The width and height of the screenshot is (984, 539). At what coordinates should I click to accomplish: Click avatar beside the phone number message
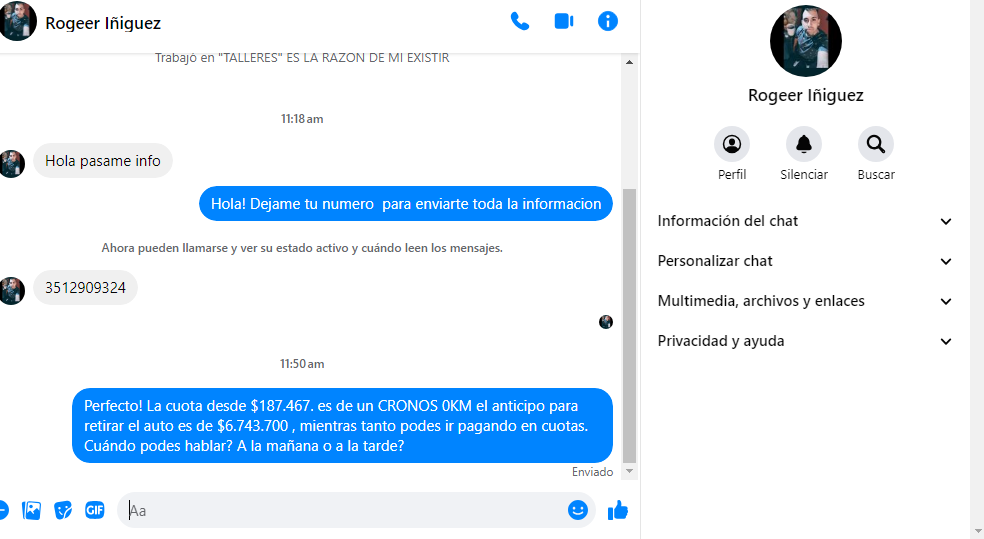[12, 291]
